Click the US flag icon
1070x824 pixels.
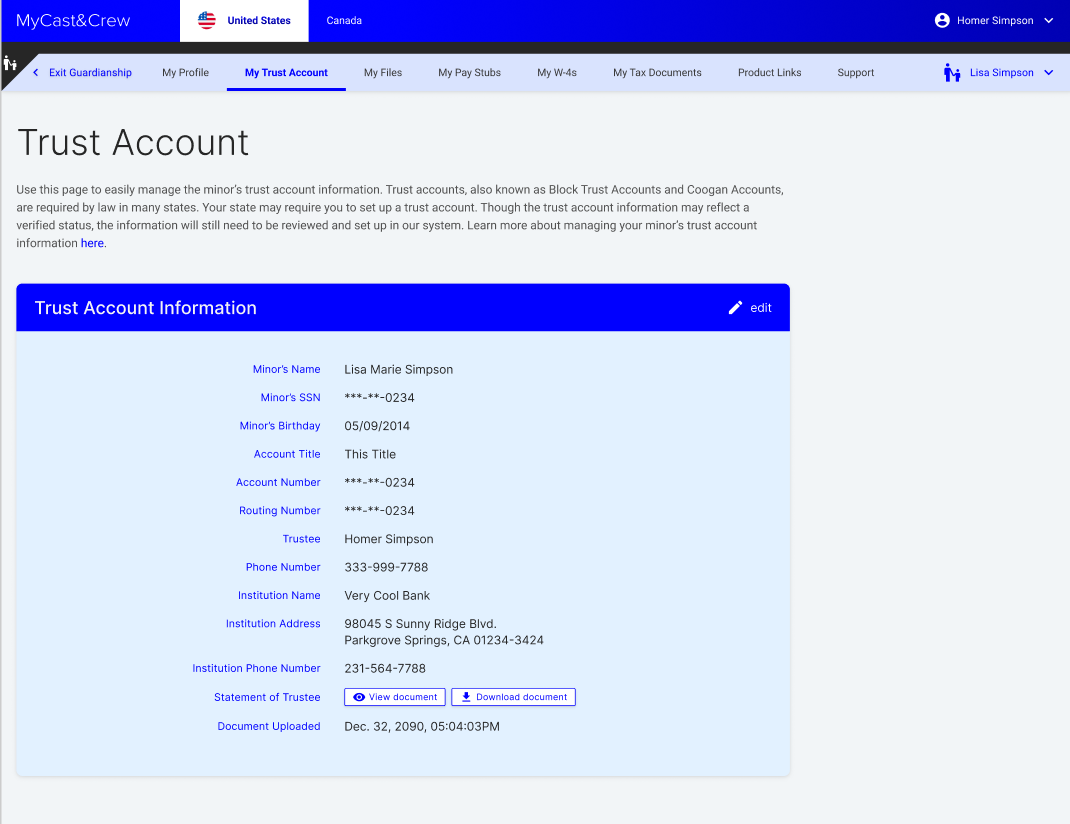[x=207, y=20]
